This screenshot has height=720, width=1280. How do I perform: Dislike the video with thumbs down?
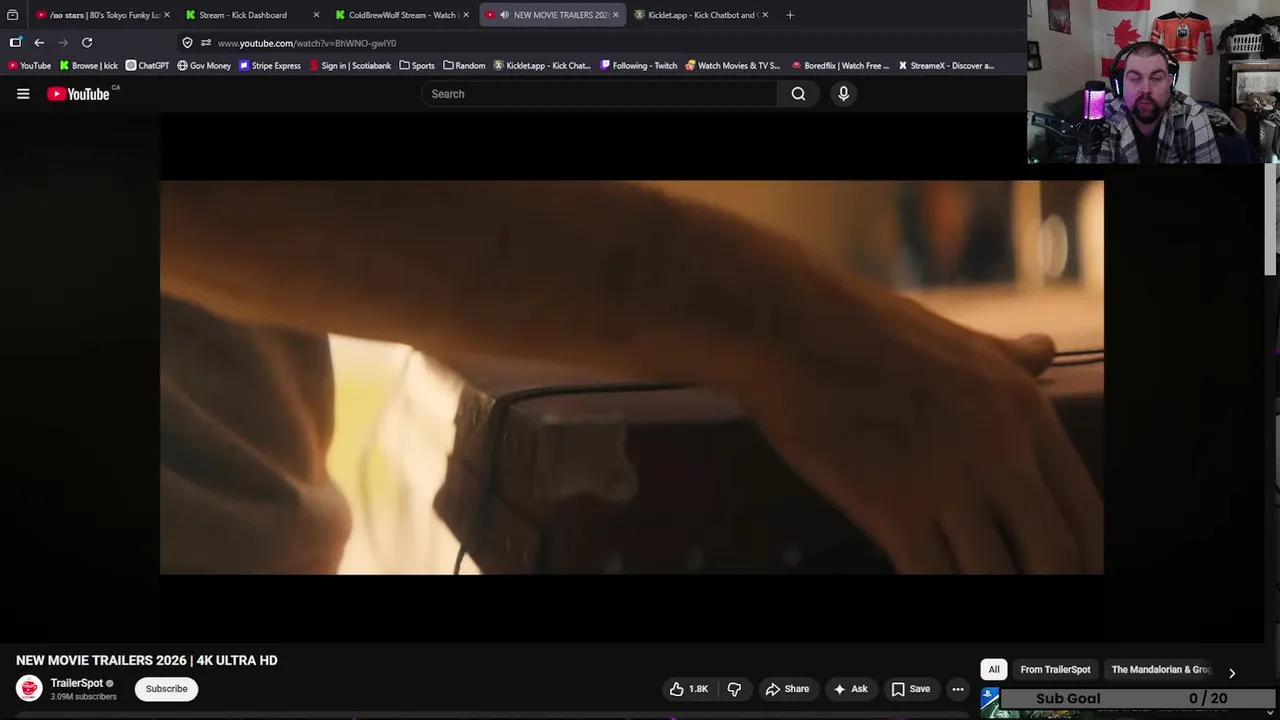(735, 689)
